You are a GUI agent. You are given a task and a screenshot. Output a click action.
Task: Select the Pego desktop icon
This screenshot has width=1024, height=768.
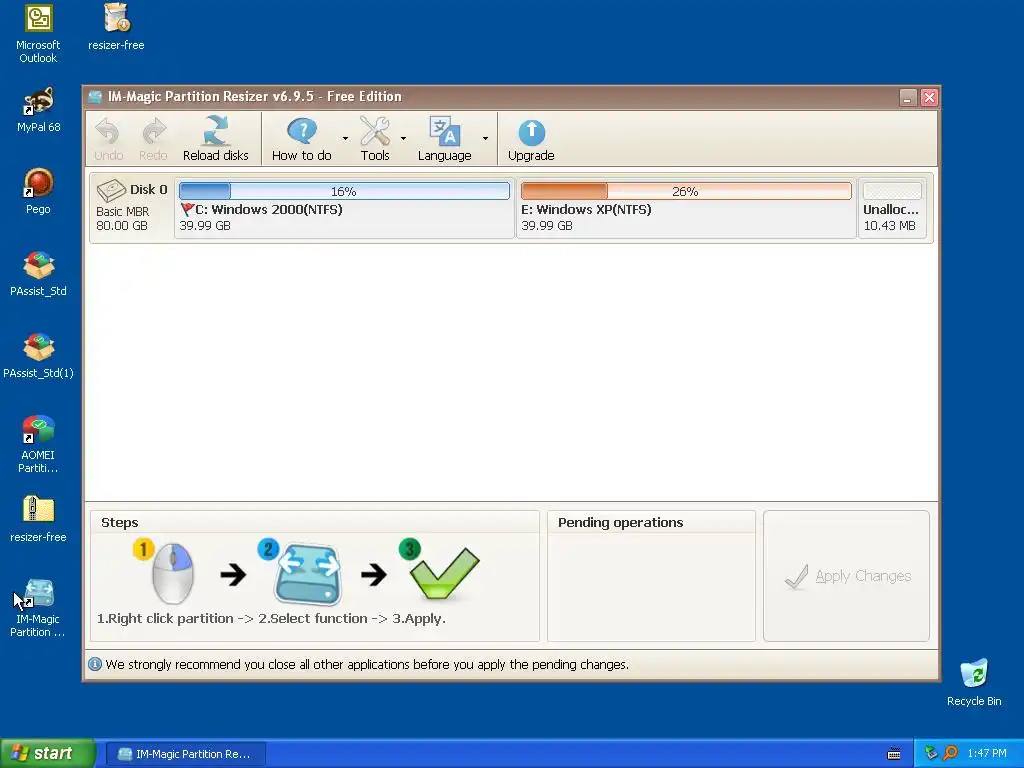pyautogui.click(x=39, y=191)
